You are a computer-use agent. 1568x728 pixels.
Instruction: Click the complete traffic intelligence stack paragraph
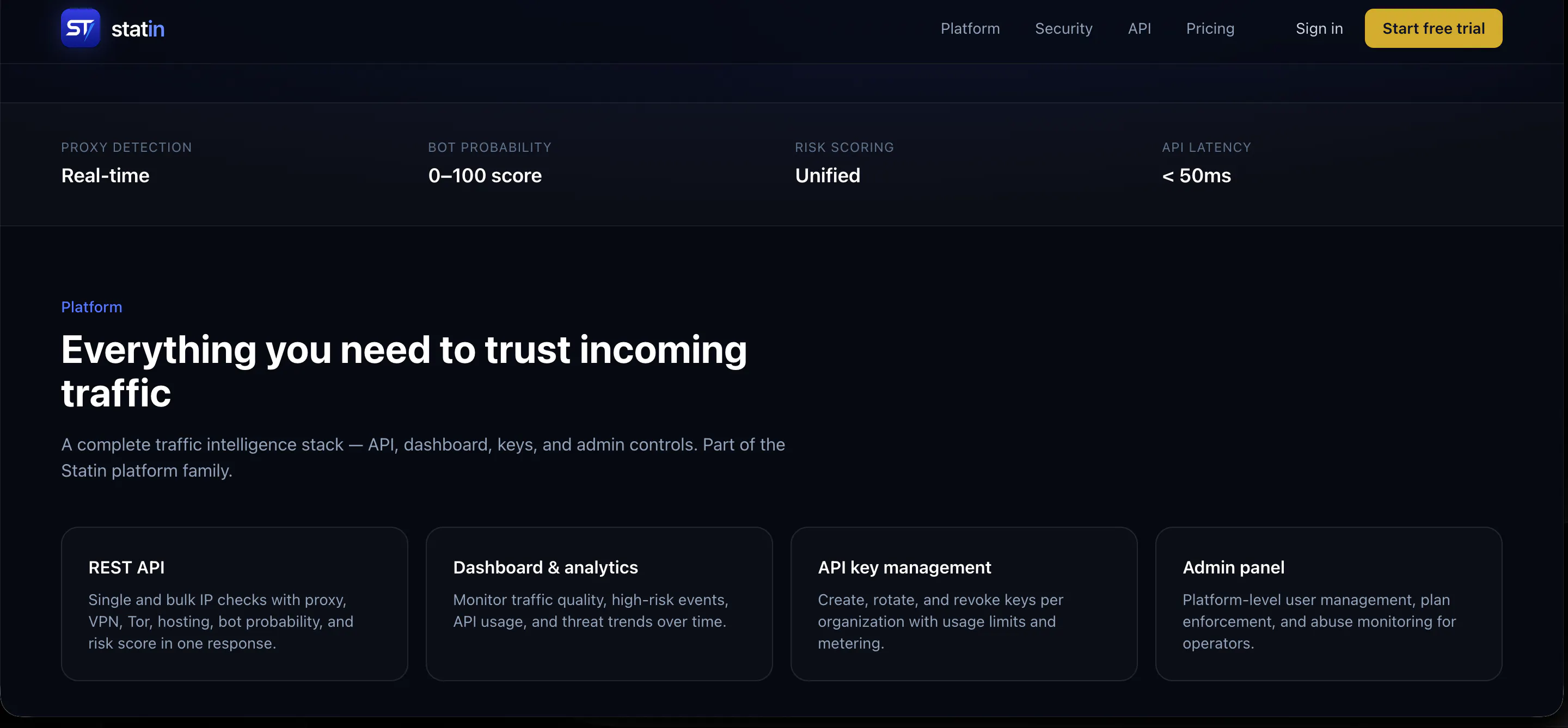422,458
